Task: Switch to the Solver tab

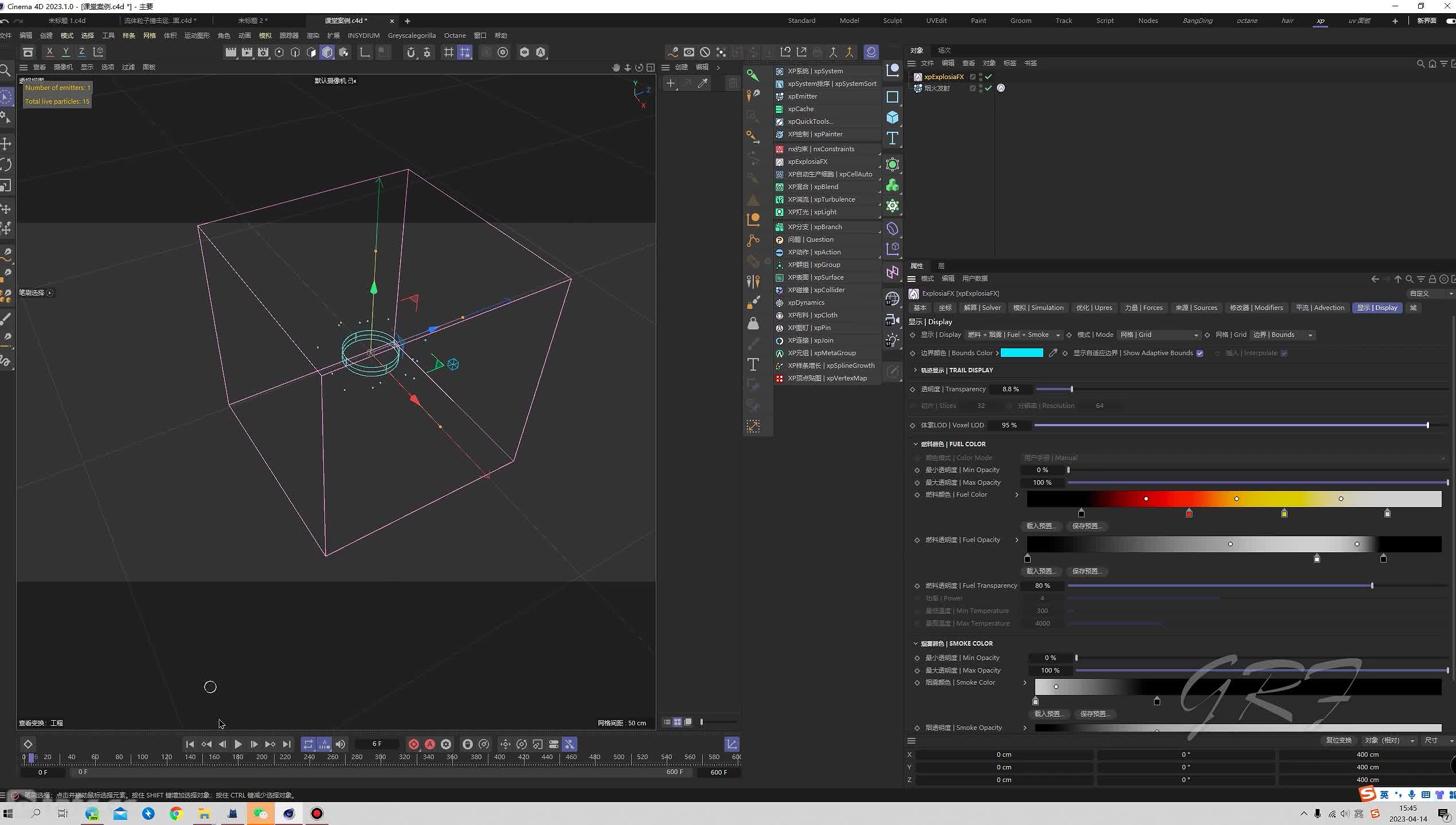Action: (x=983, y=308)
